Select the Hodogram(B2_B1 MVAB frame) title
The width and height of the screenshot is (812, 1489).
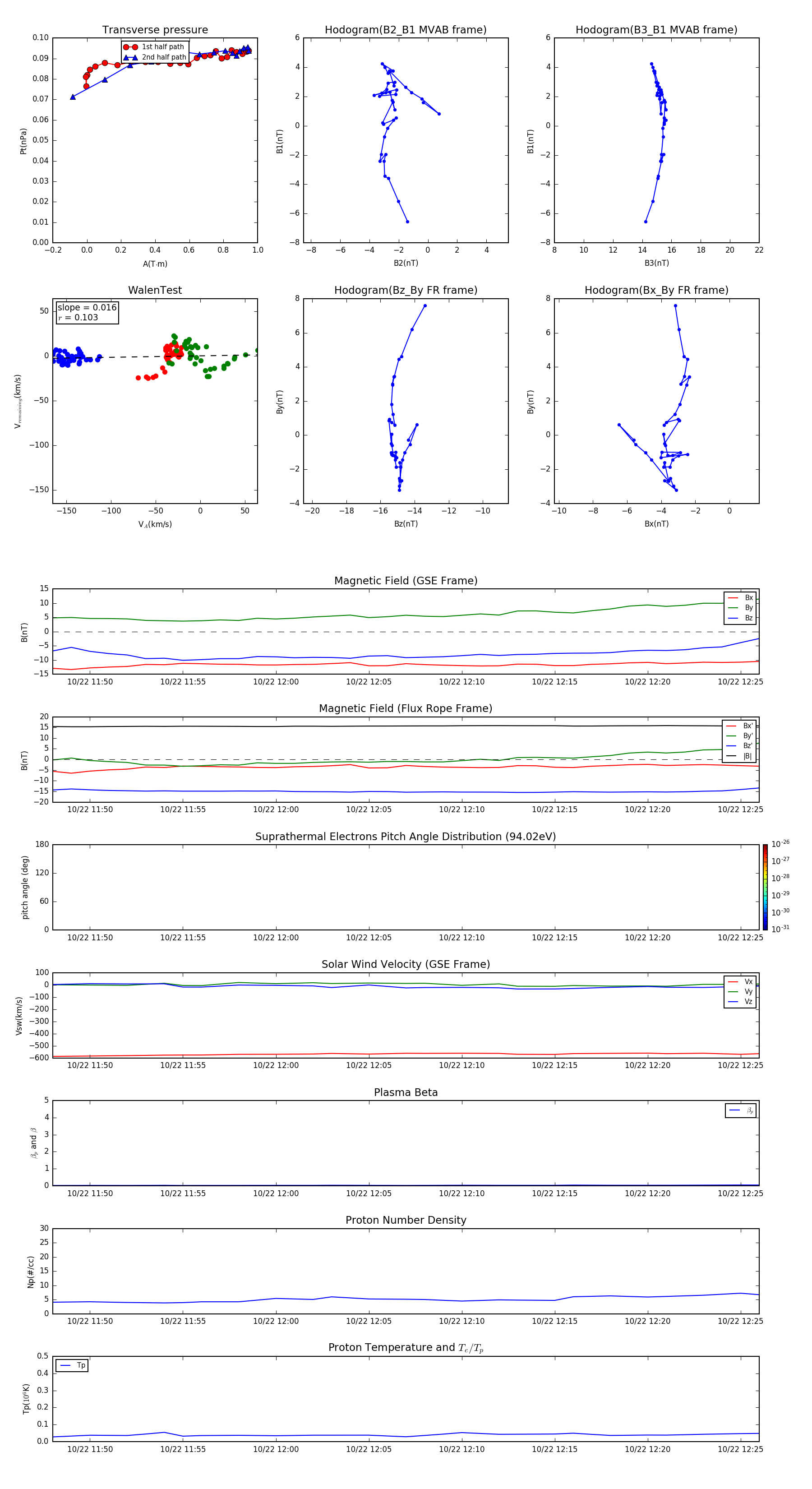(405, 30)
